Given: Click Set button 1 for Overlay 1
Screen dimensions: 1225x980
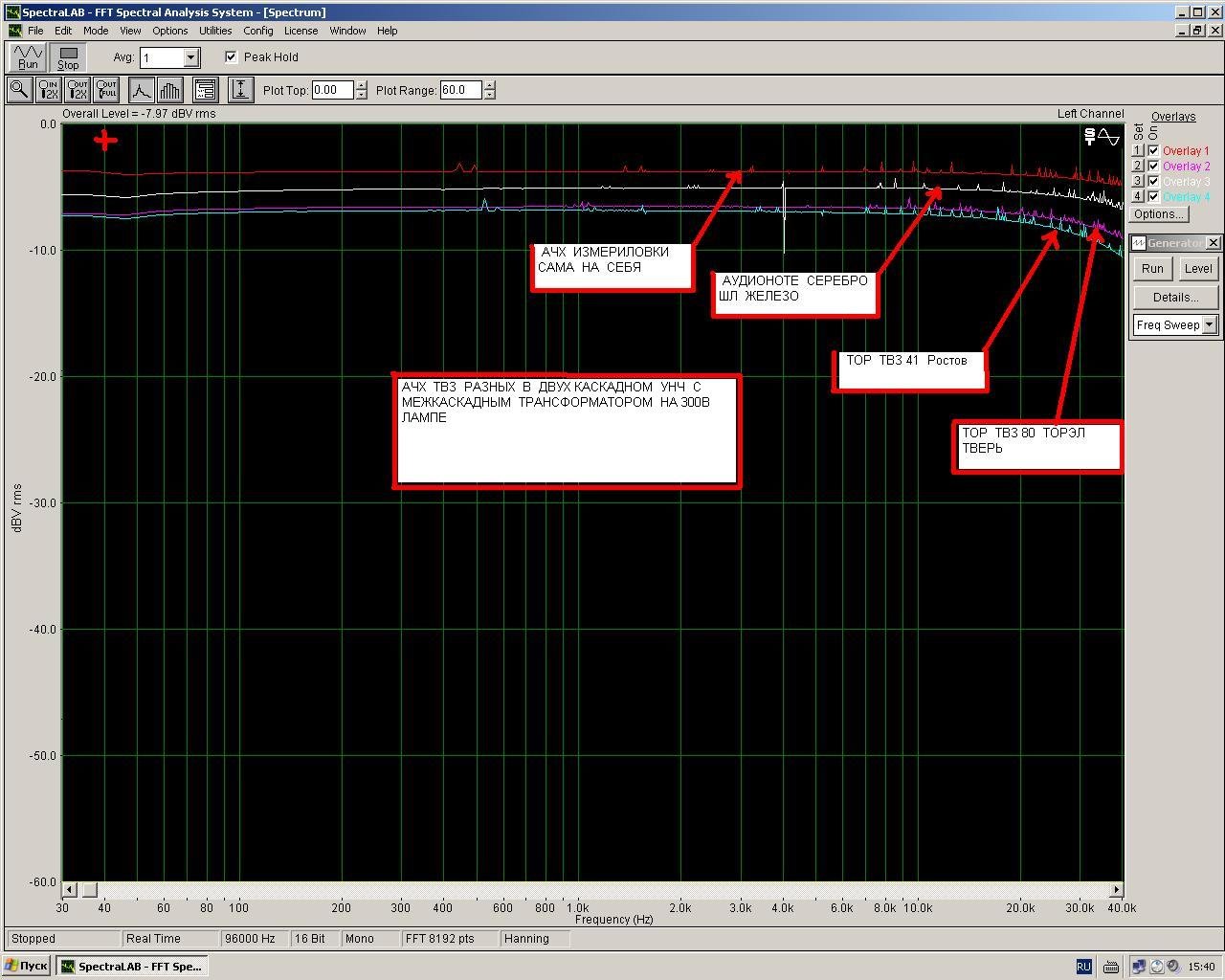Looking at the screenshot, I should 1138,150.
